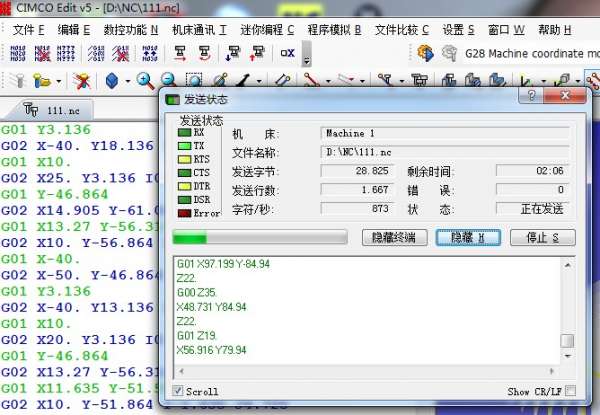Open the G28 Machine coordinate macro combo box
Image resolution: width=600 pixels, height=415 pixels.
pyautogui.click(x=531, y=54)
